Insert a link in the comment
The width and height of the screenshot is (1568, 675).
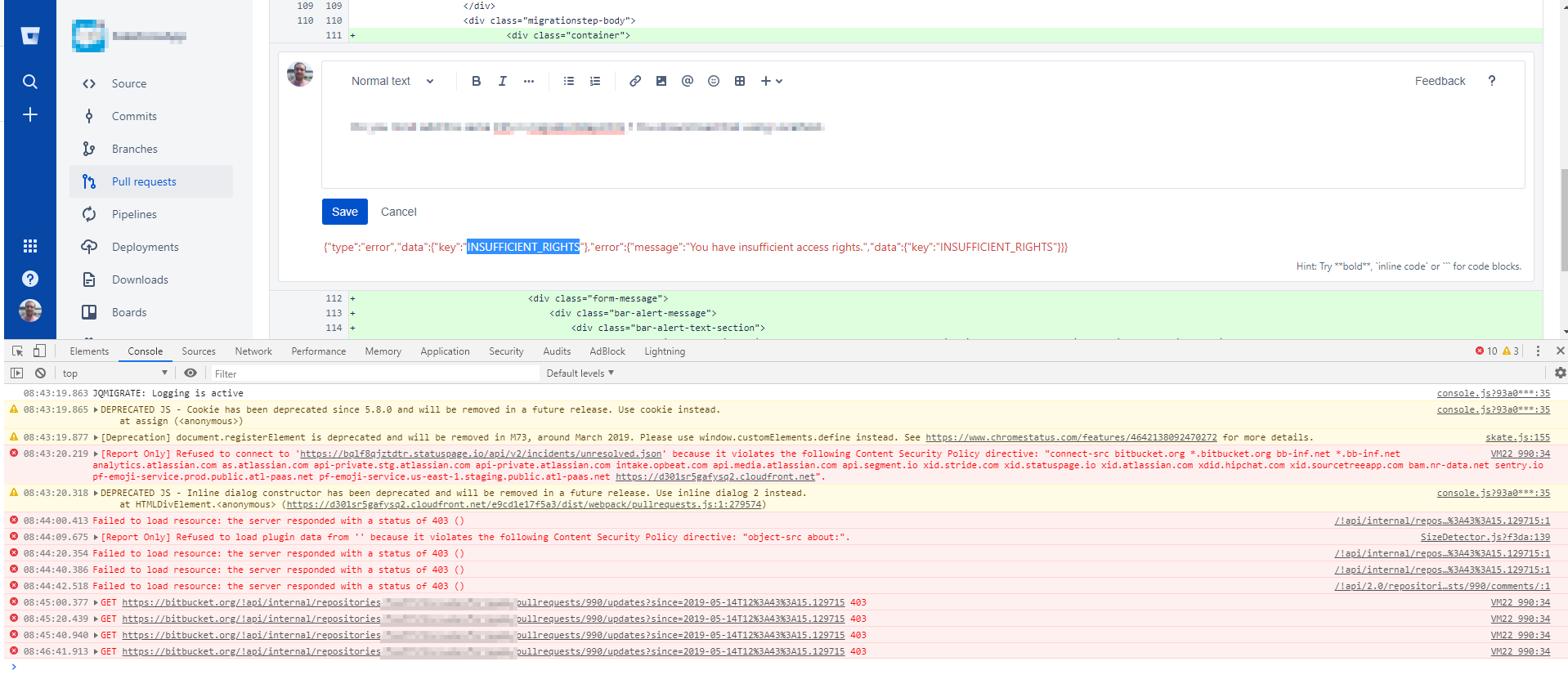coord(635,81)
